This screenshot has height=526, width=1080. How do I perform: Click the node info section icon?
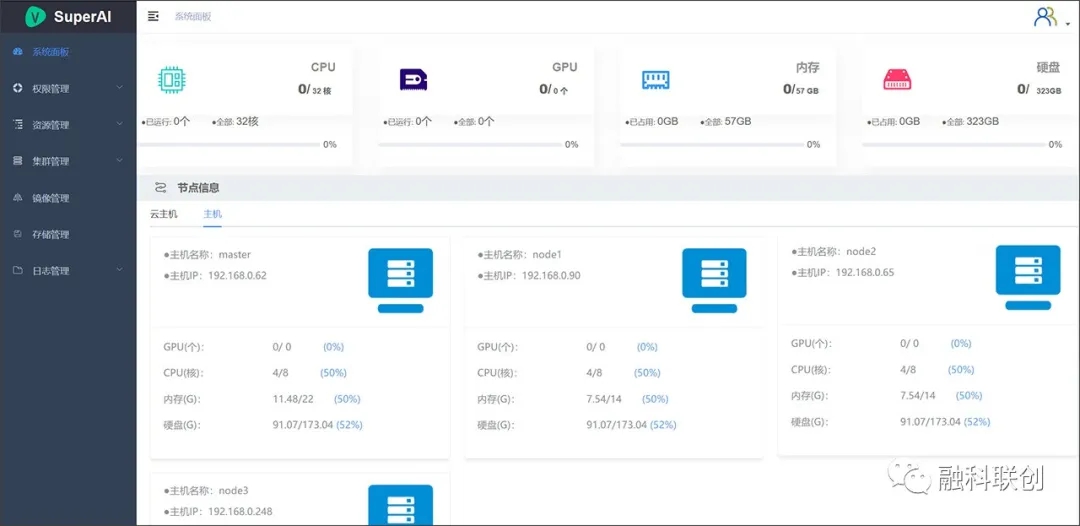click(160, 187)
